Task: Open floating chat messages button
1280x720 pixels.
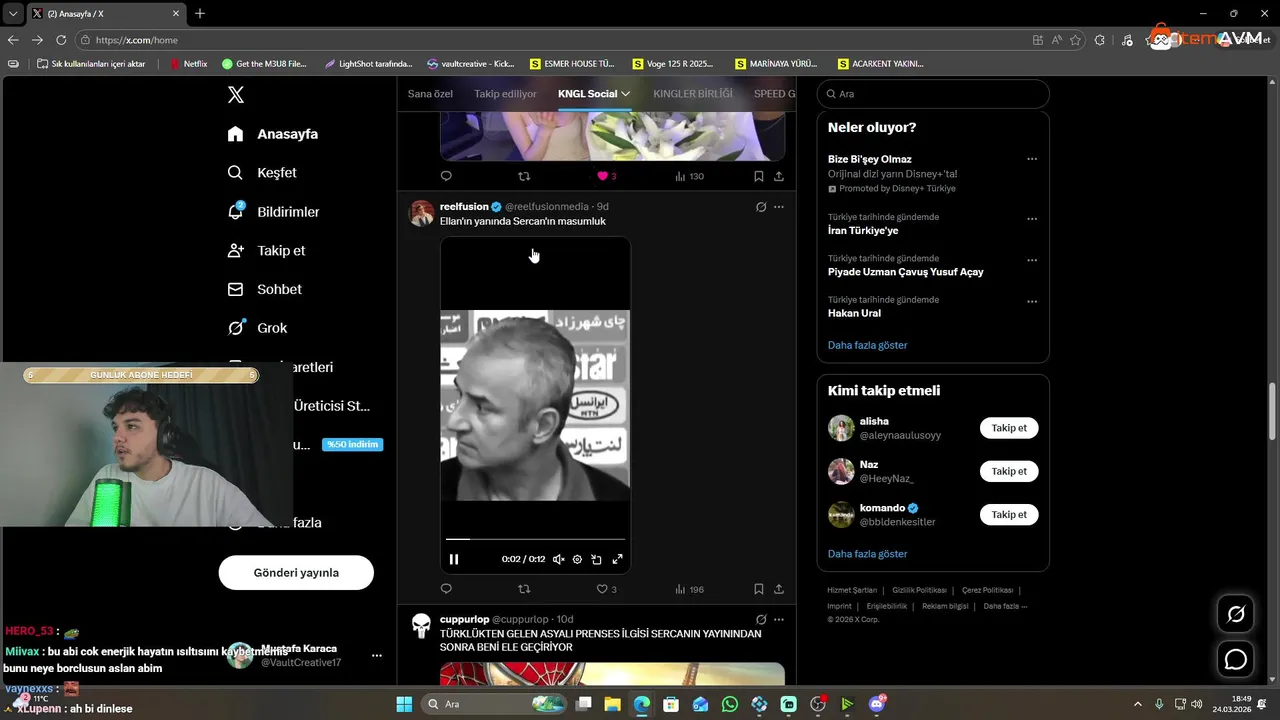Action: [1236, 660]
